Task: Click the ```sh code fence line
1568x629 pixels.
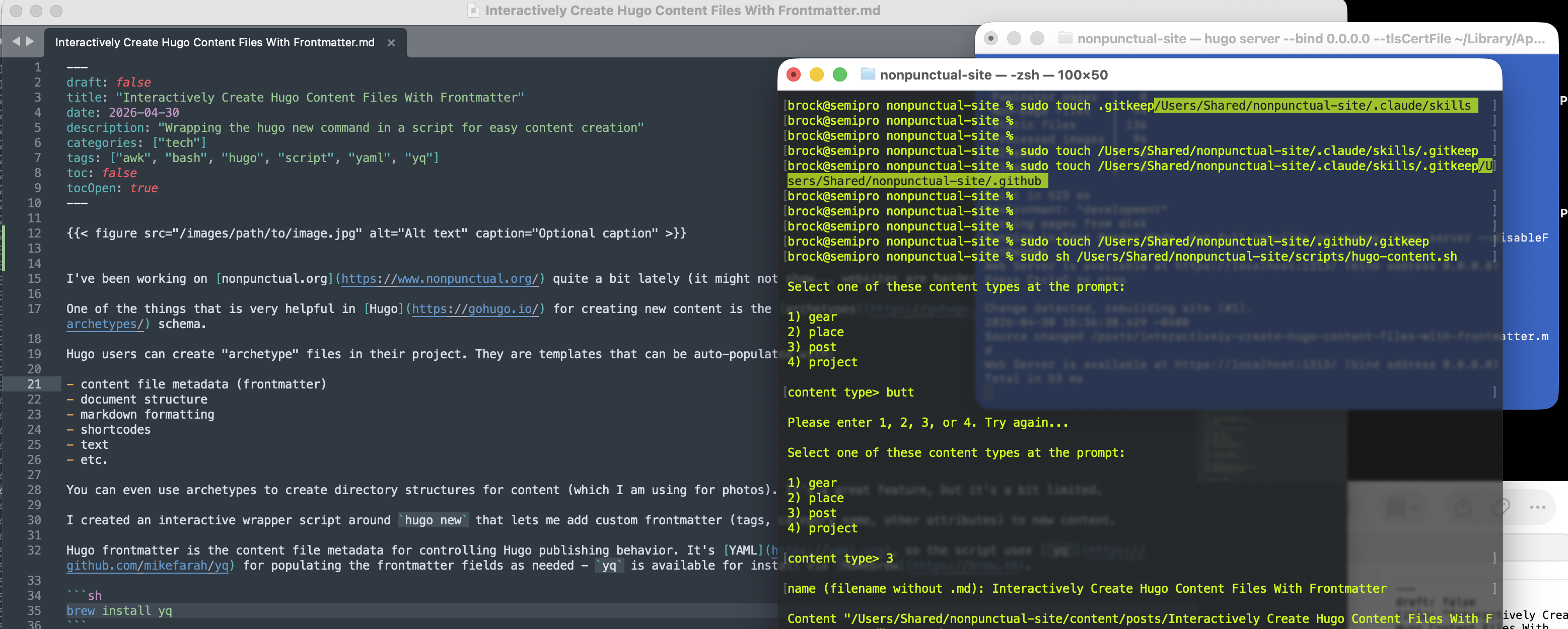Action: (84, 596)
